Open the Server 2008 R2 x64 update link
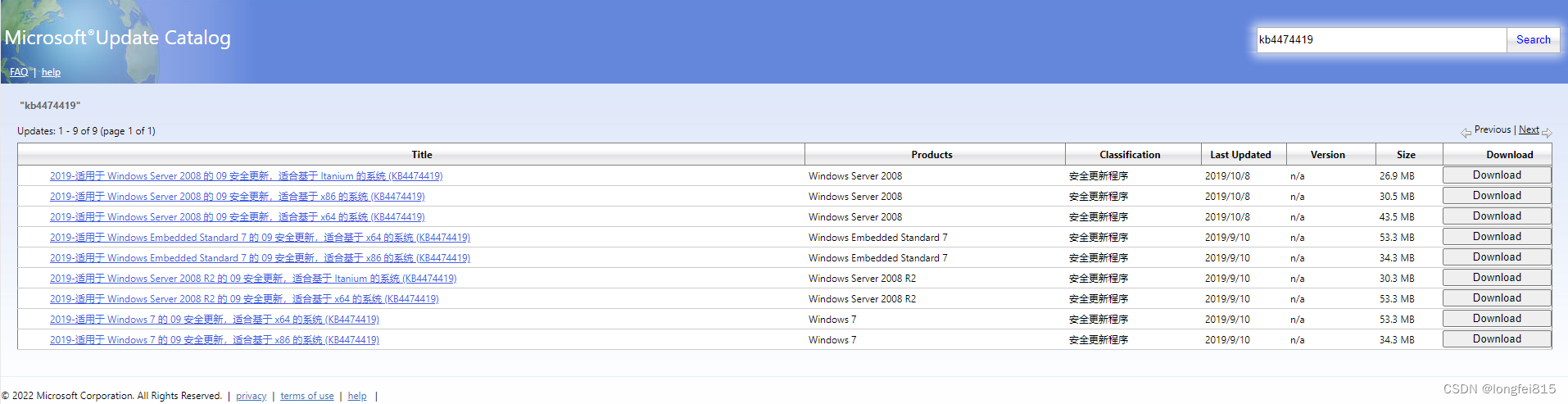This screenshot has height=404, width=1568. click(x=244, y=299)
